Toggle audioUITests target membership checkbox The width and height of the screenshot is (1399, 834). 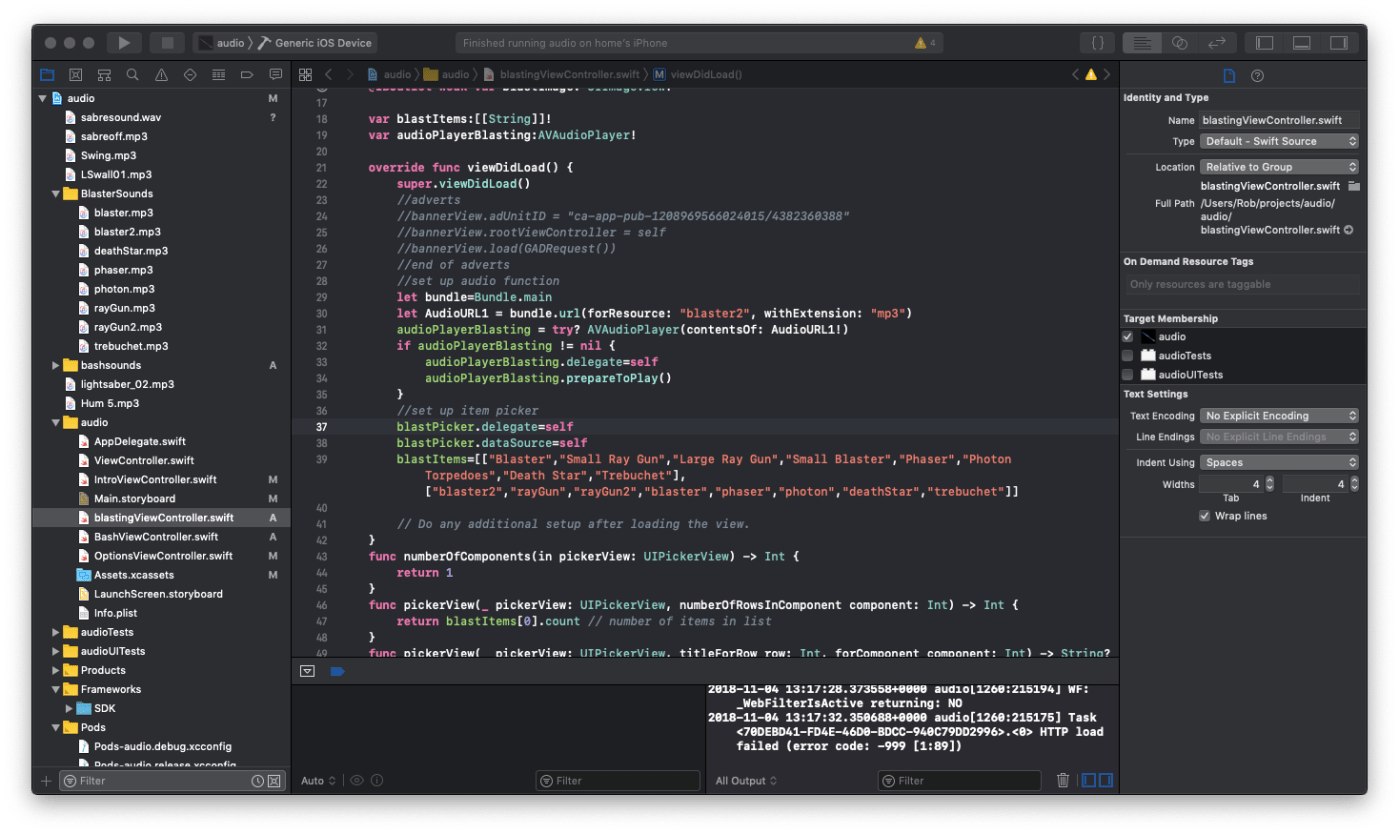point(1128,375)
